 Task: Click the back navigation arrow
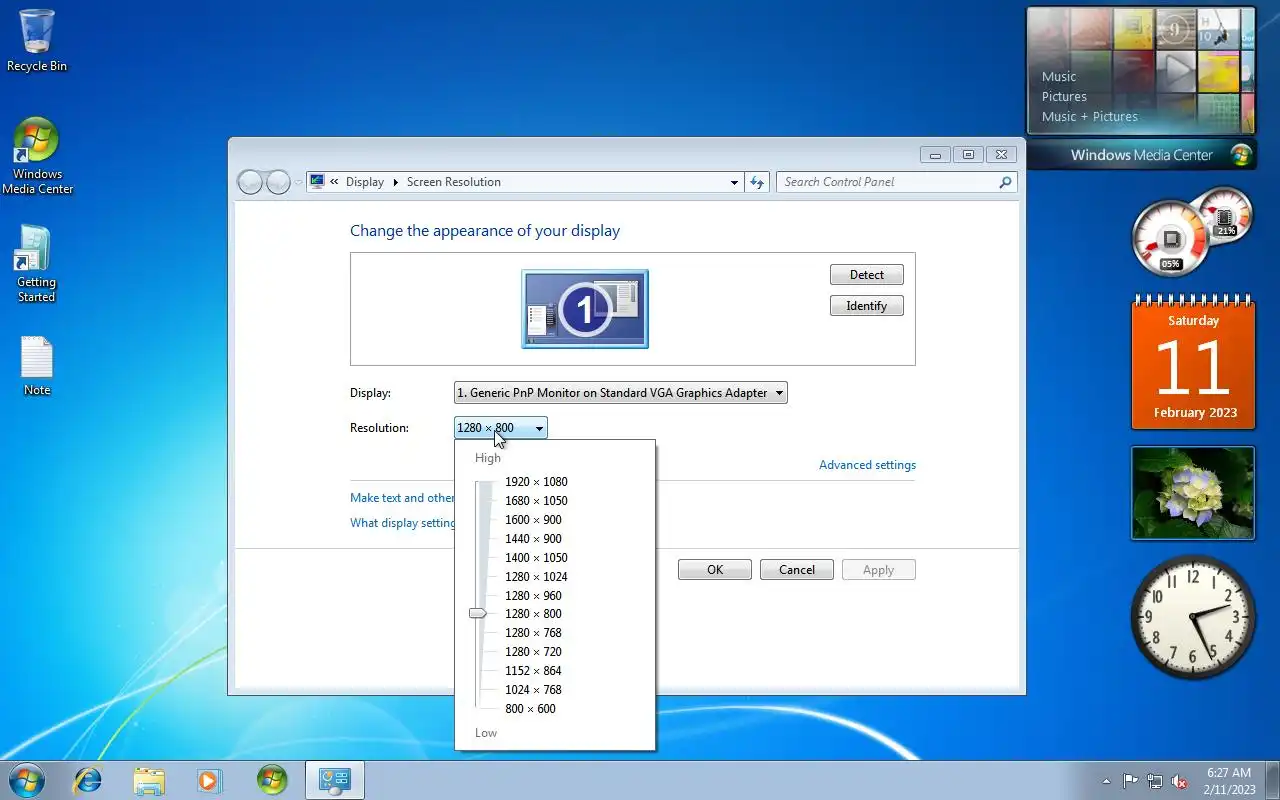250,182
